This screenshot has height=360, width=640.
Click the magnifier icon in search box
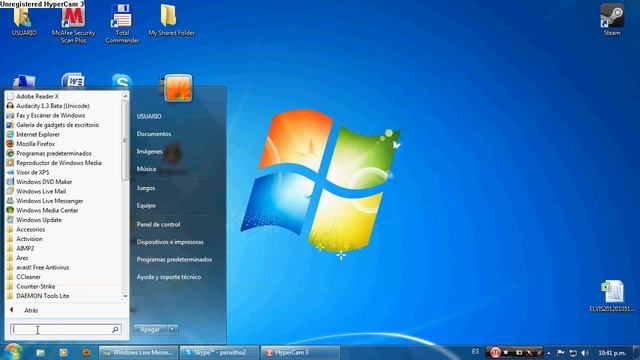pyautogui.click(x=115, y=329)
